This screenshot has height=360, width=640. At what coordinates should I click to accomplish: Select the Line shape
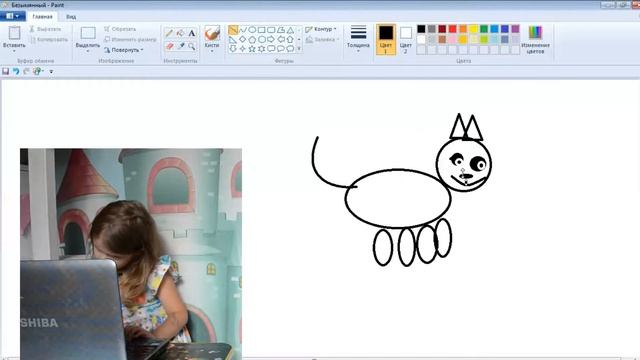pos(233,30)
